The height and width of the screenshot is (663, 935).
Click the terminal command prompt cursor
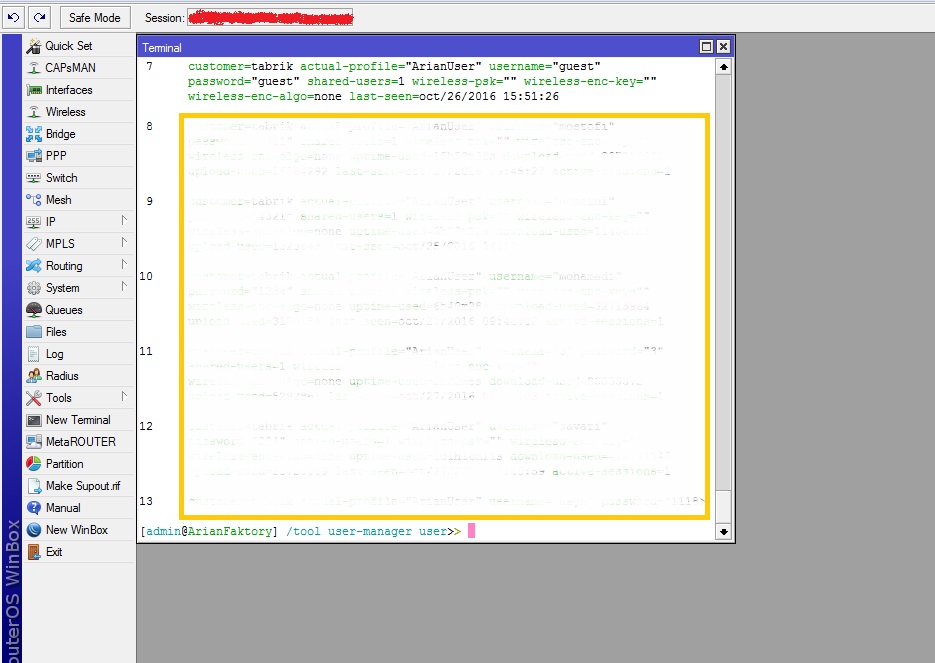click(471, 531)
